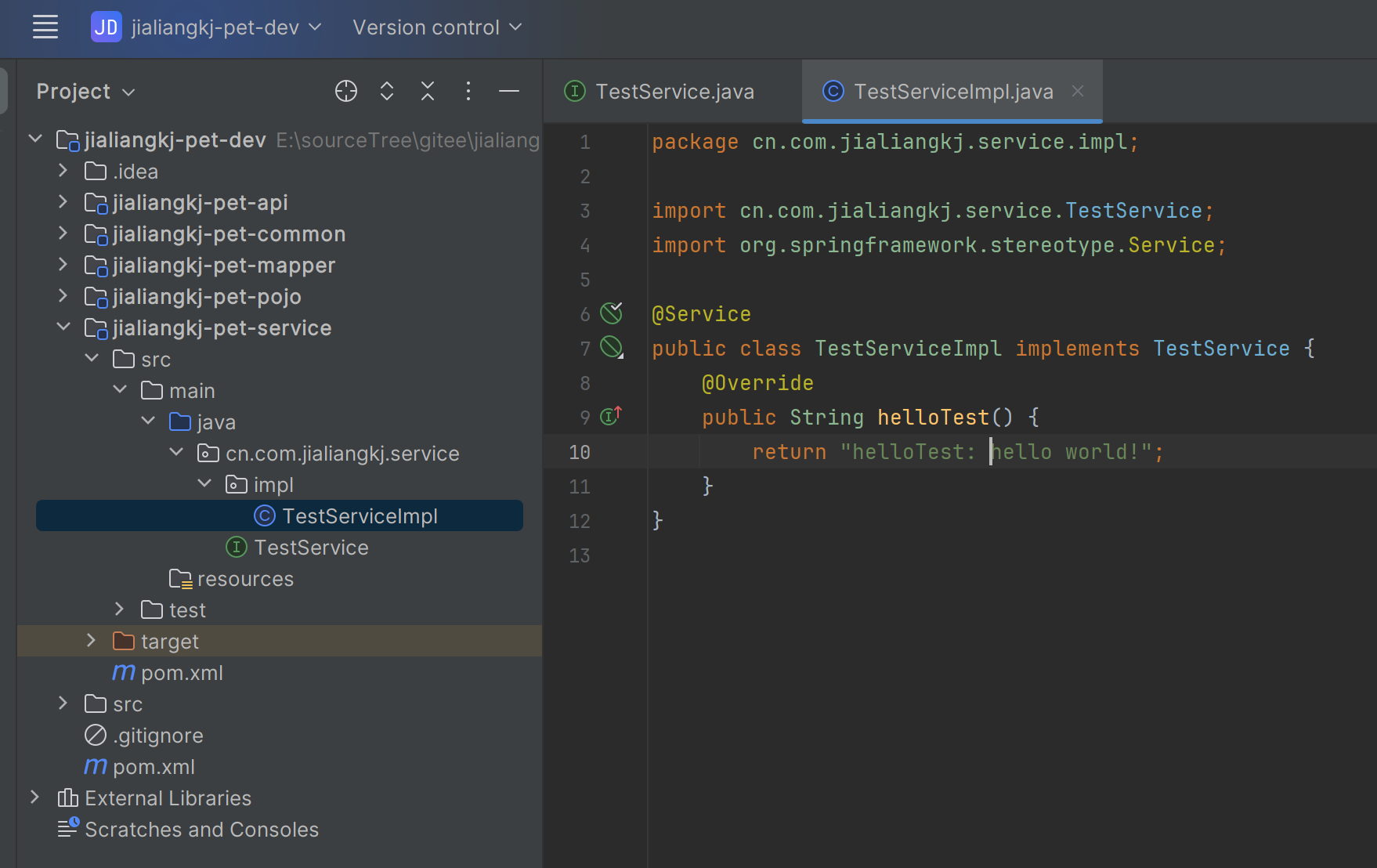Collapse the jialiangkj-pet-dev root node
The image size is (1377, 868).
[x=35, y=139]
